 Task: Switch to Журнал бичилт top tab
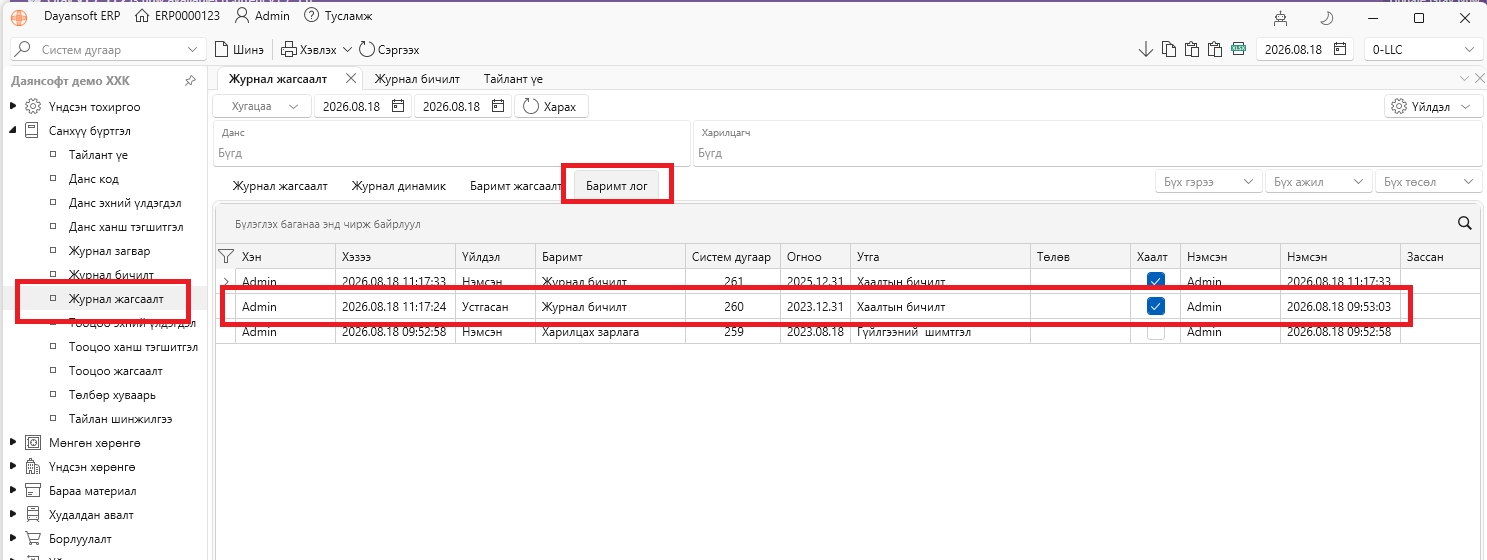point(417,78)
